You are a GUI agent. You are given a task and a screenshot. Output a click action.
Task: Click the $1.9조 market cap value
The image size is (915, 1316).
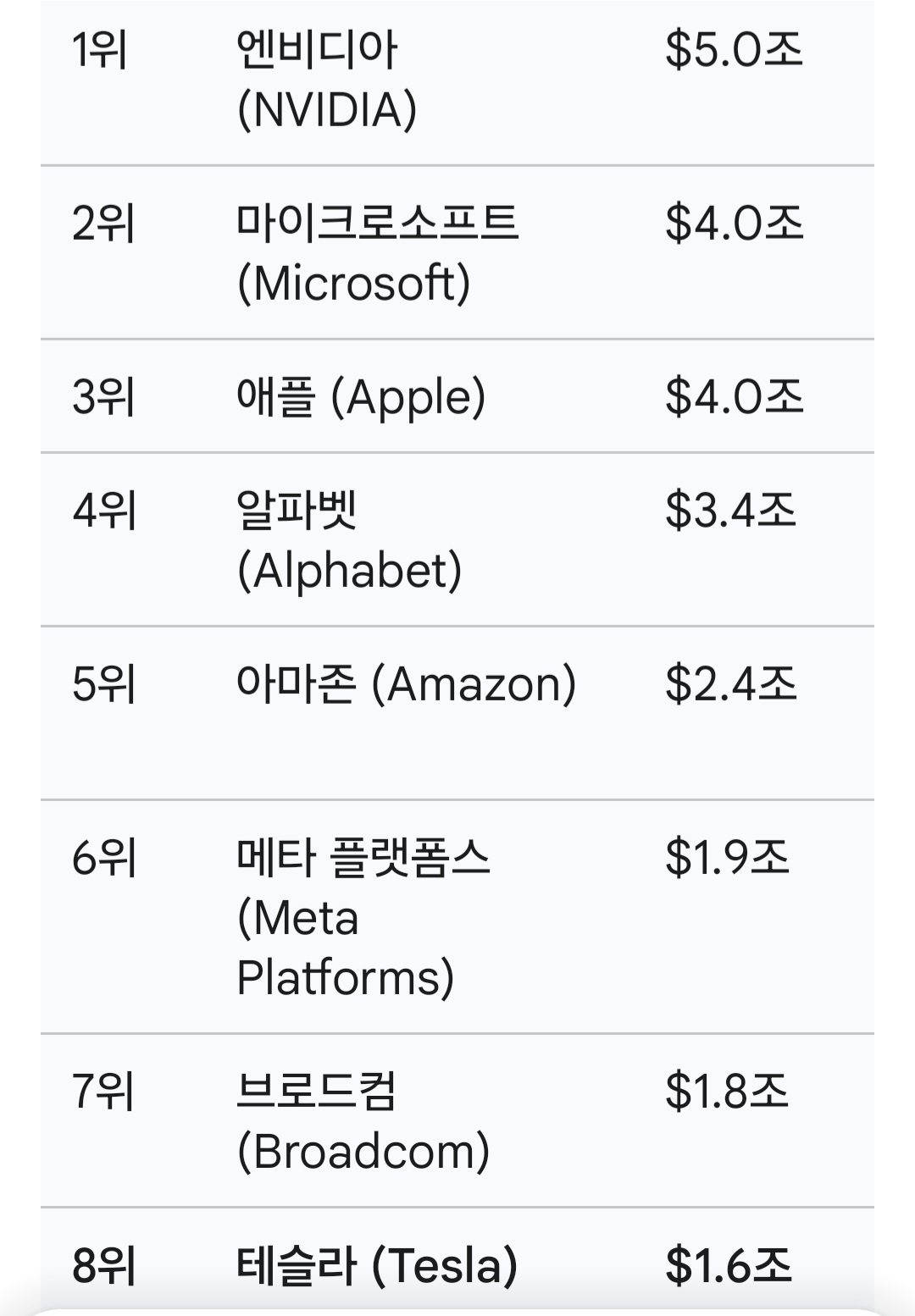[727, 857]
